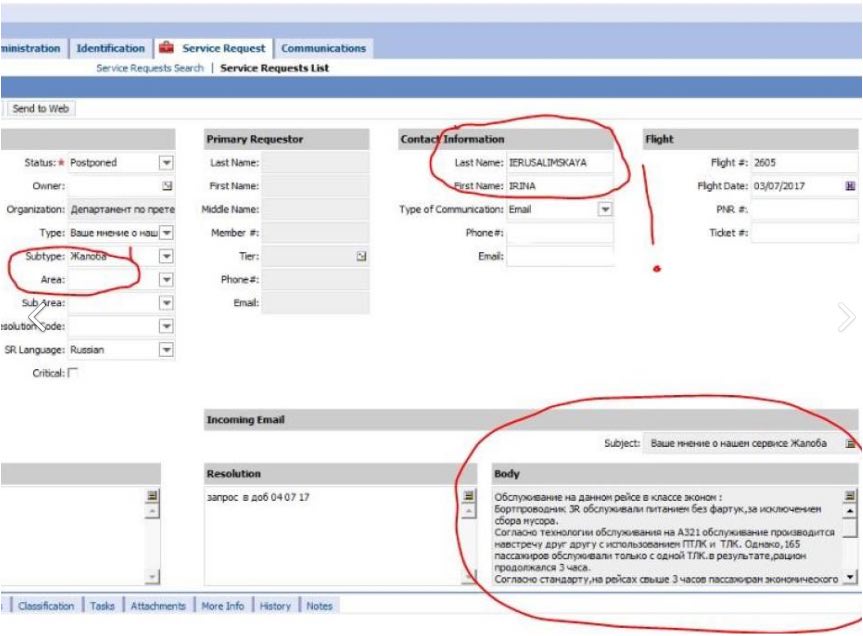Click the Ticket # input field
The height and width of the screenshot is (636, 863).
pos(804,233)
